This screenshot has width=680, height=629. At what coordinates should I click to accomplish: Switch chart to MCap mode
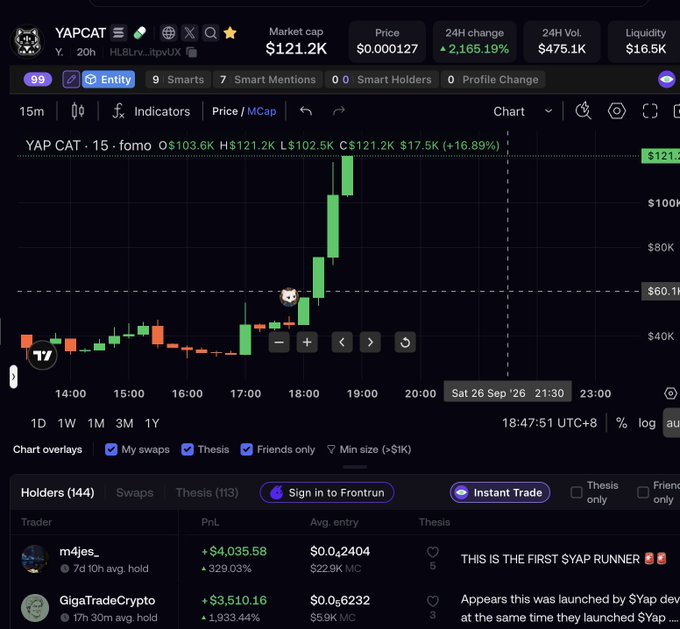(x=262, y=111)
